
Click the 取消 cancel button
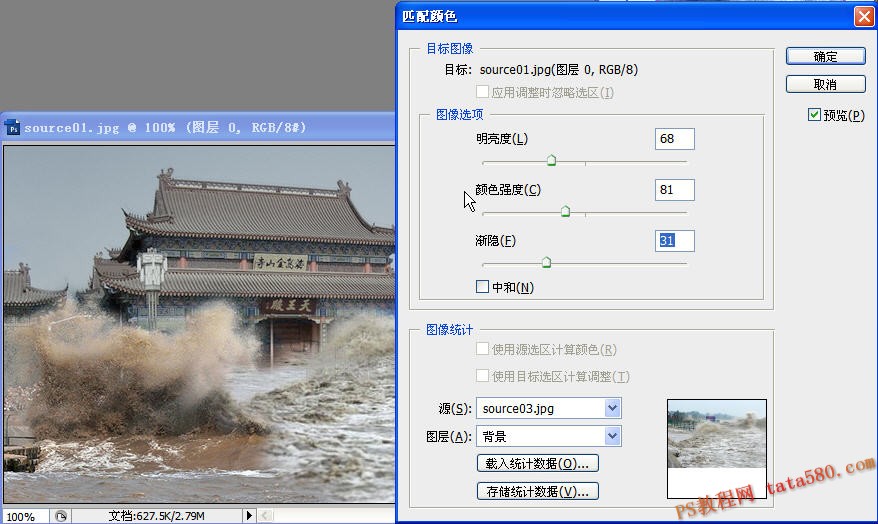825,85
